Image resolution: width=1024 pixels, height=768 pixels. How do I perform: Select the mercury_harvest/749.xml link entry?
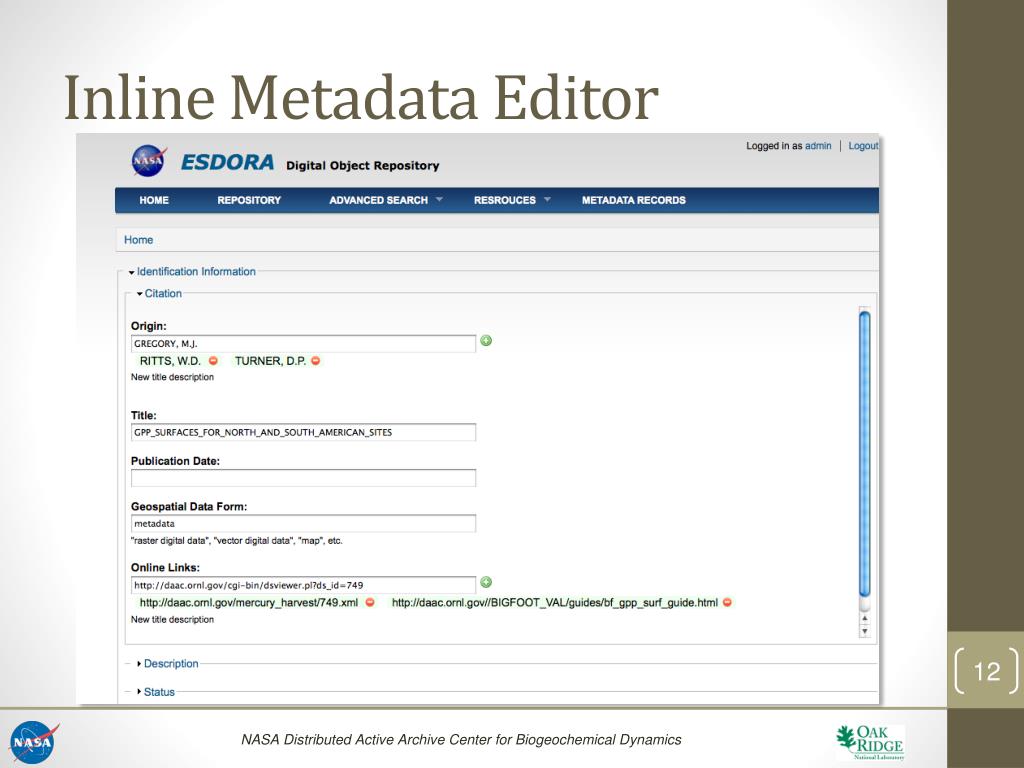coord(249,602)
